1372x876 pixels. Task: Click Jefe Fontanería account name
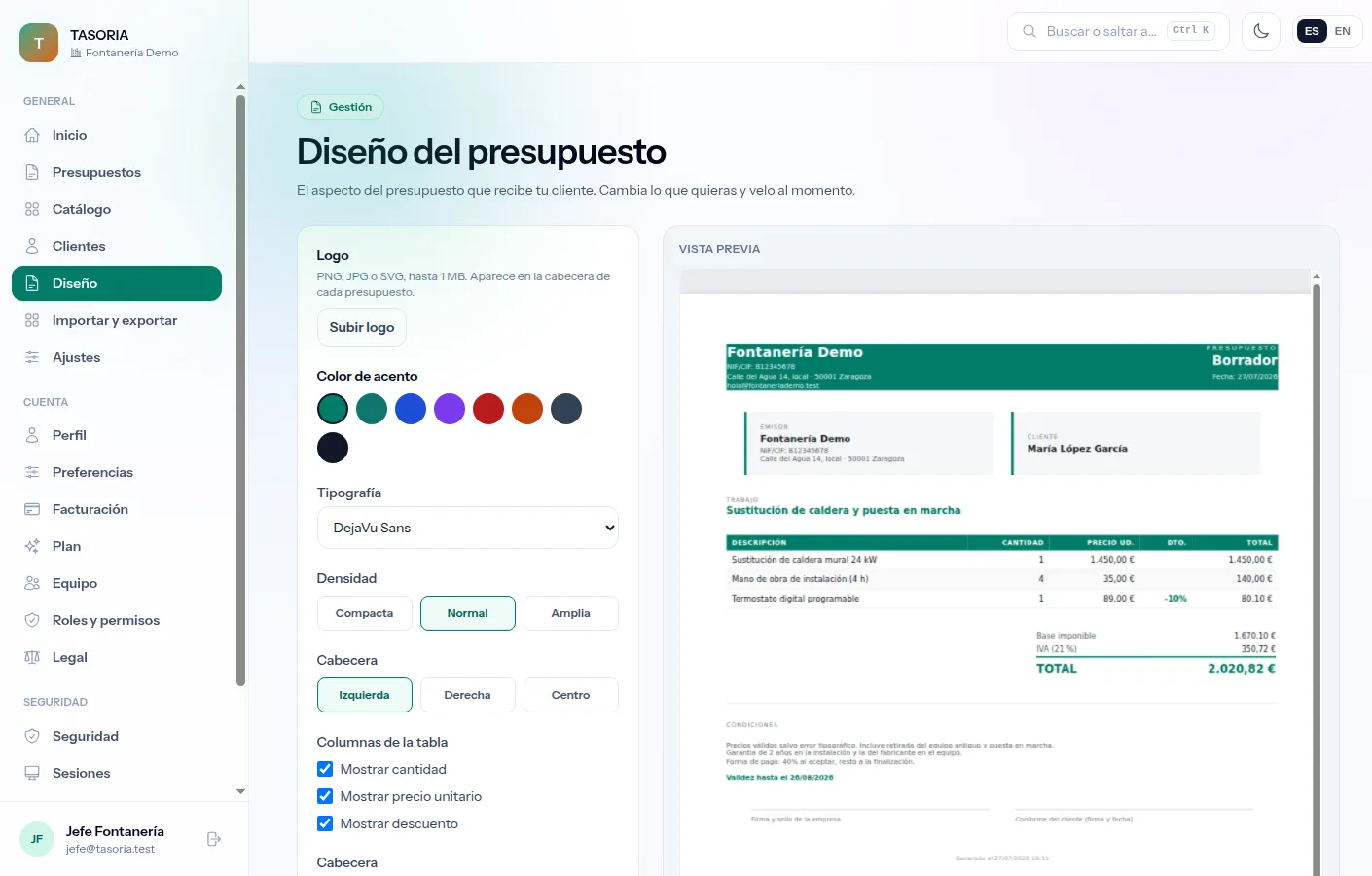point(115,831)
